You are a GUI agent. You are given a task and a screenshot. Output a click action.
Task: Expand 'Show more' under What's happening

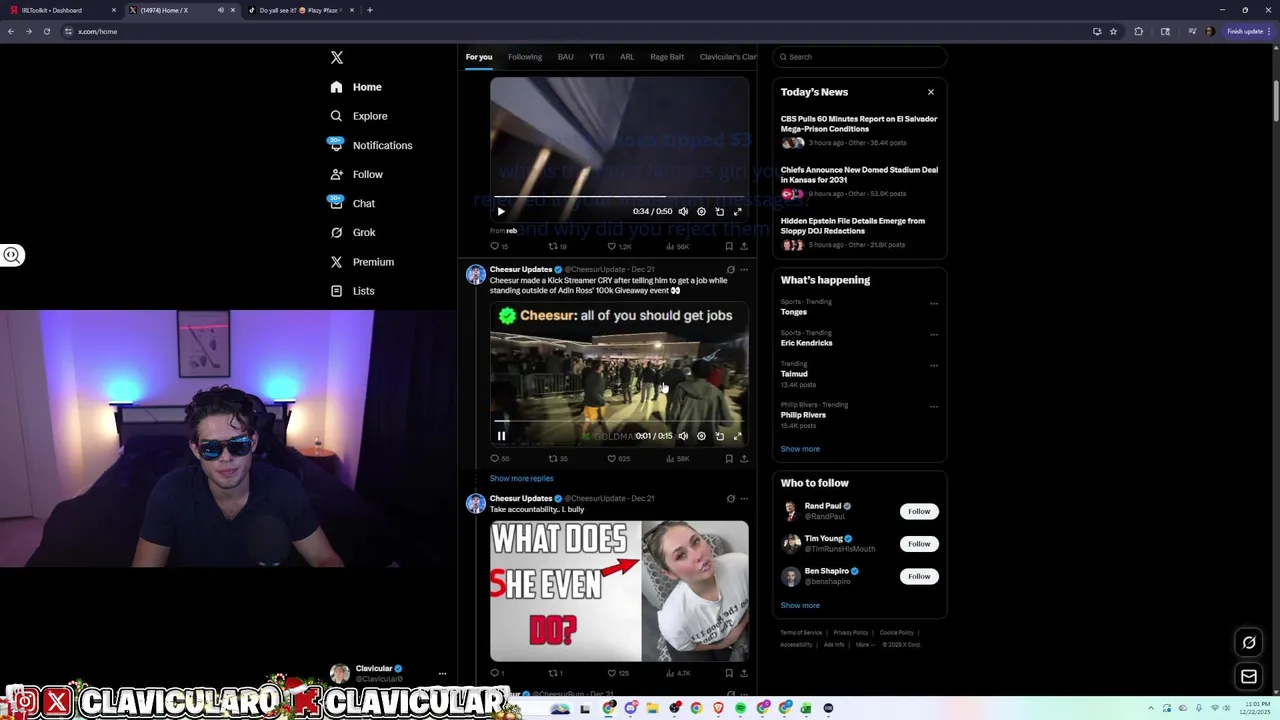click(x=800, y=449)
